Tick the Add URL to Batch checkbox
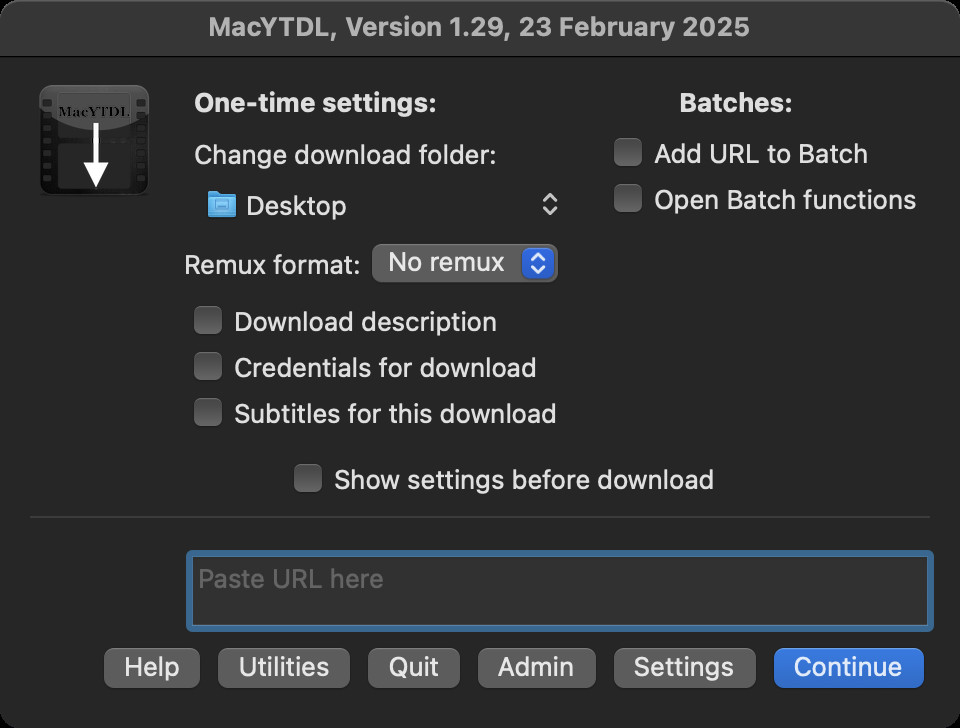 tap(628, 153)
